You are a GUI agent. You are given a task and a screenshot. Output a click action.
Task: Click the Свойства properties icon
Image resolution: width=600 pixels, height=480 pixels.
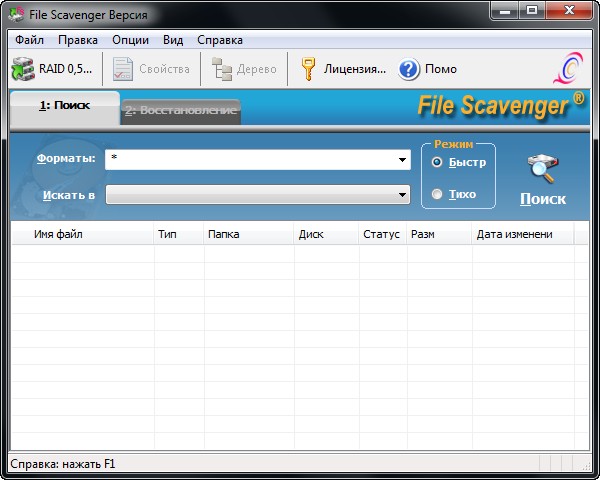[123, 69]
